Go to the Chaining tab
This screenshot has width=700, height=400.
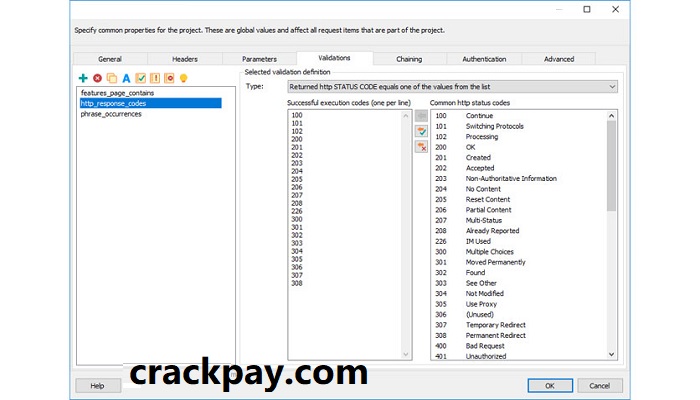click(x=409, y=59)
